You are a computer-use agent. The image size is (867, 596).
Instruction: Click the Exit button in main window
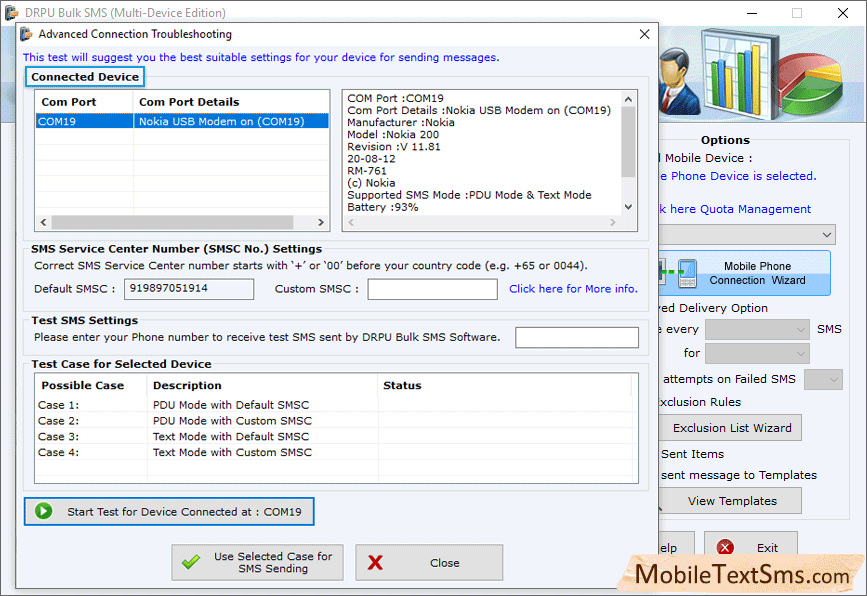tap(750, 547)
